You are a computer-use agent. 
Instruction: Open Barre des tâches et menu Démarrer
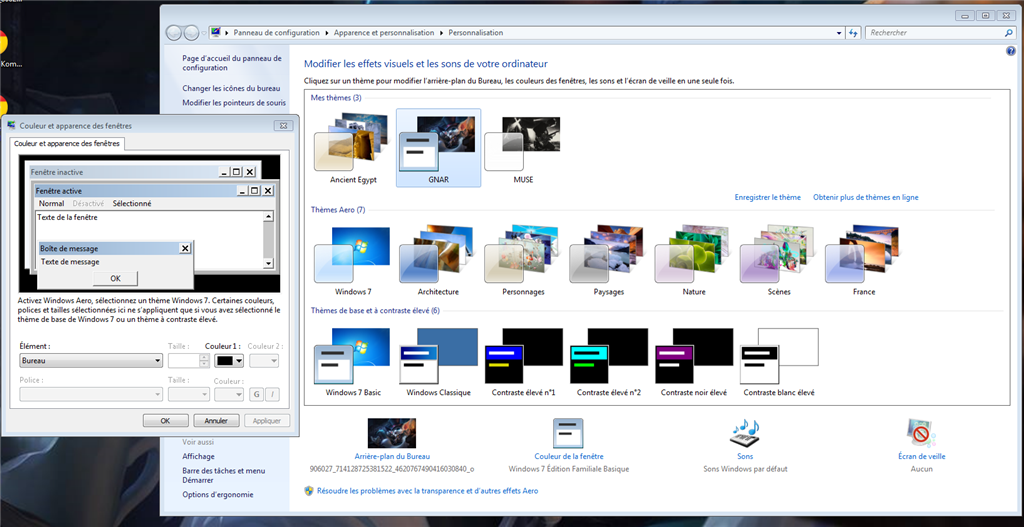coord(224,475)
